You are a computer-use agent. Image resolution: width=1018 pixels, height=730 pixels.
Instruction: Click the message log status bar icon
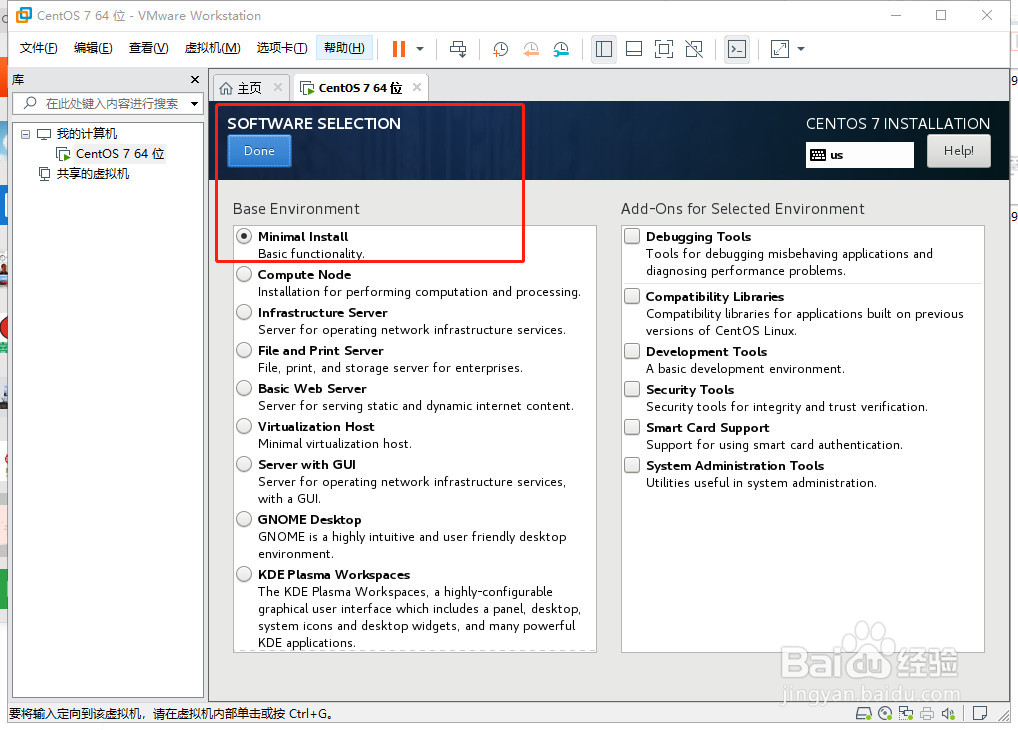coord(980,714)
